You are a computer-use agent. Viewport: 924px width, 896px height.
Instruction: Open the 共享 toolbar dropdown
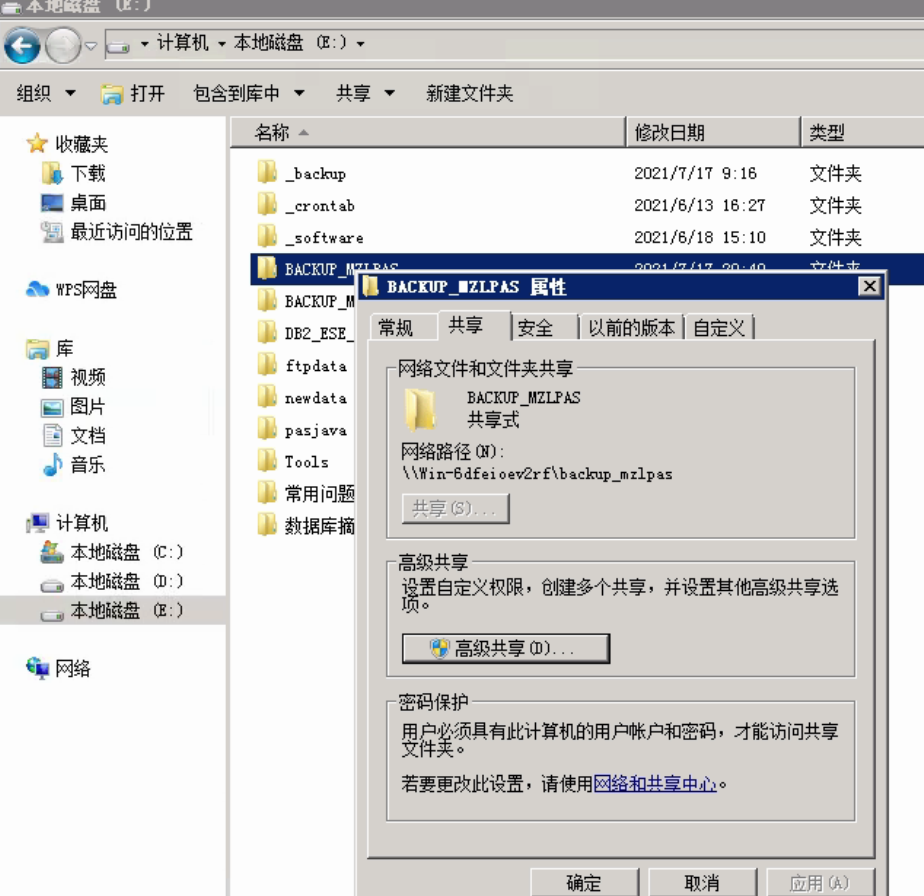point(365,93)
